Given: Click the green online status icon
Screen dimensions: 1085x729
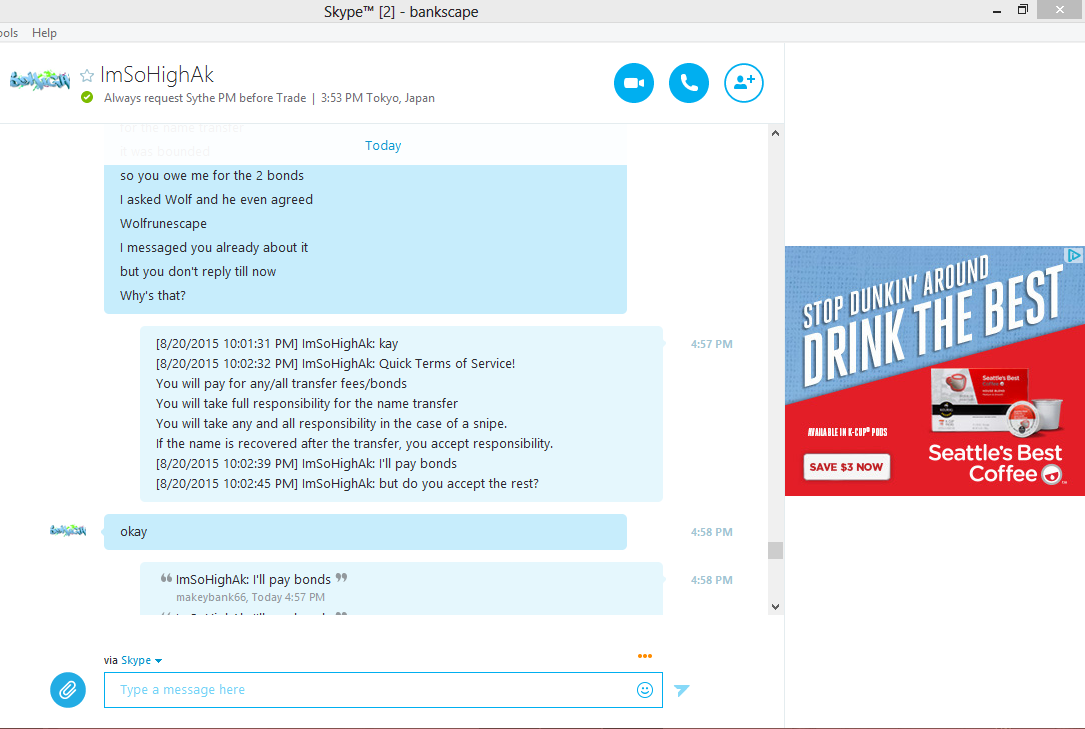Looking at the screenshot, I should [87, 98].
